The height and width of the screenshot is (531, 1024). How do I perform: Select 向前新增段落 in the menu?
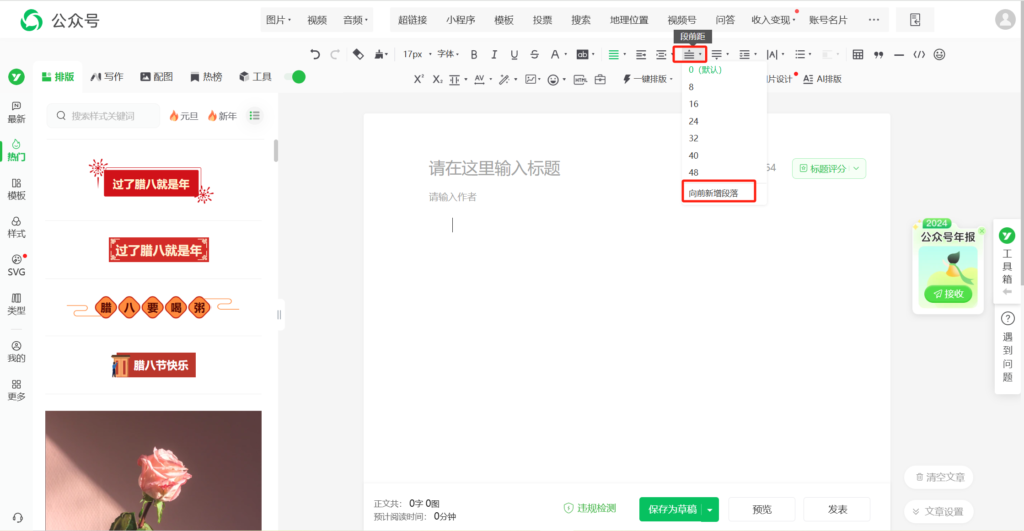coord(713,193)
